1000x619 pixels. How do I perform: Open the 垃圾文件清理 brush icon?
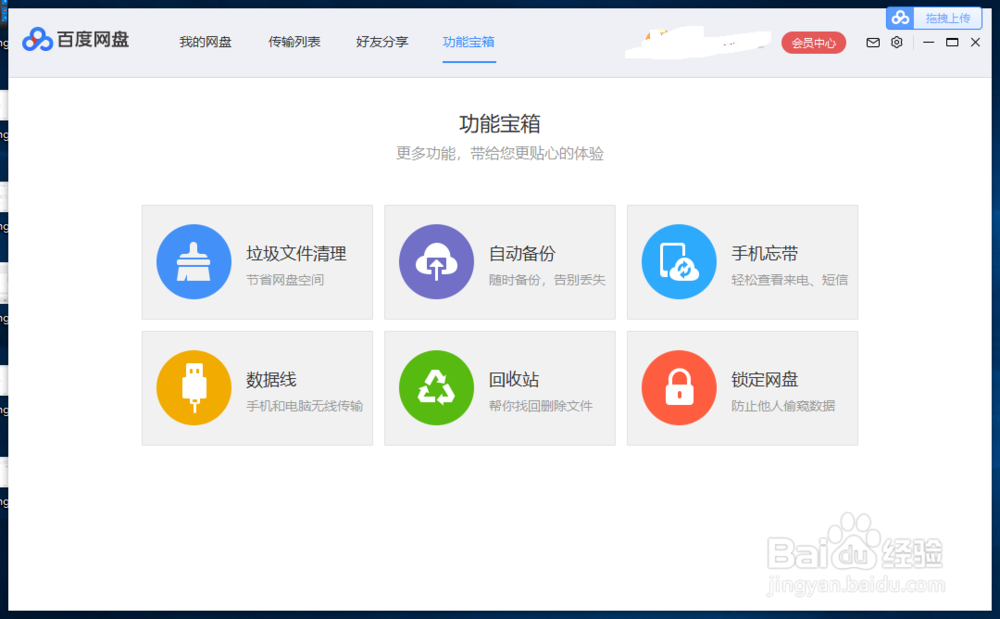click(x=194, y=261)
